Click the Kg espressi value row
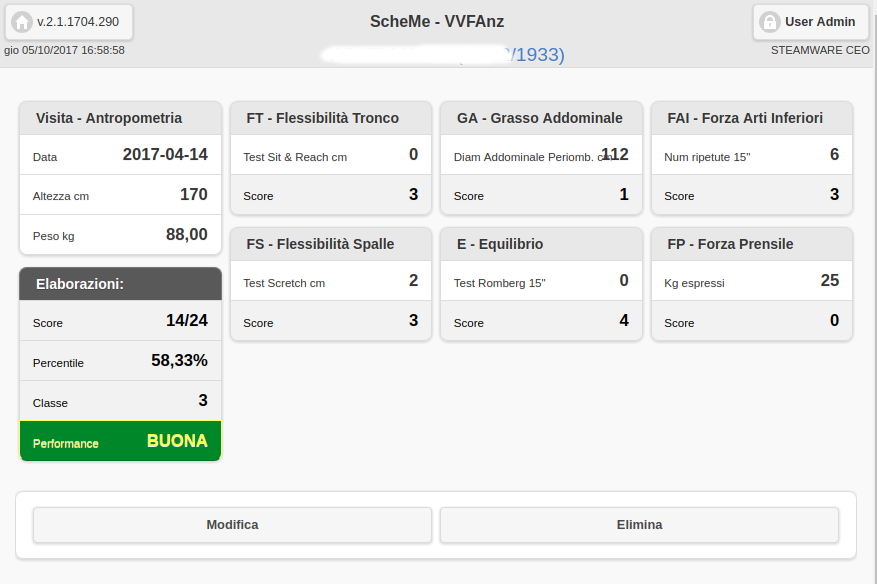The image size is (877, 584). click(752, 281)
